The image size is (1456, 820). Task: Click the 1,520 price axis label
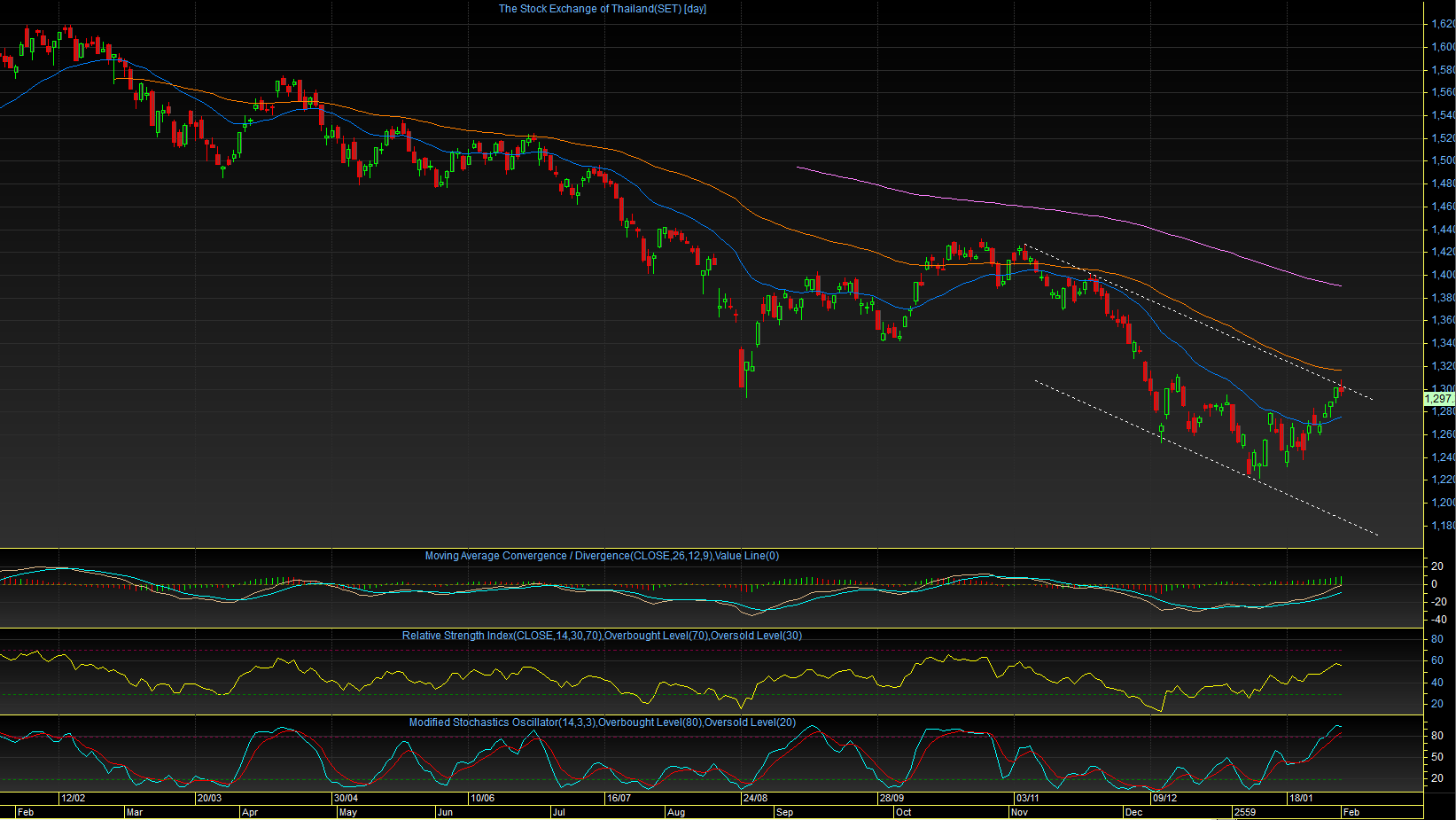coord(1443,138)
